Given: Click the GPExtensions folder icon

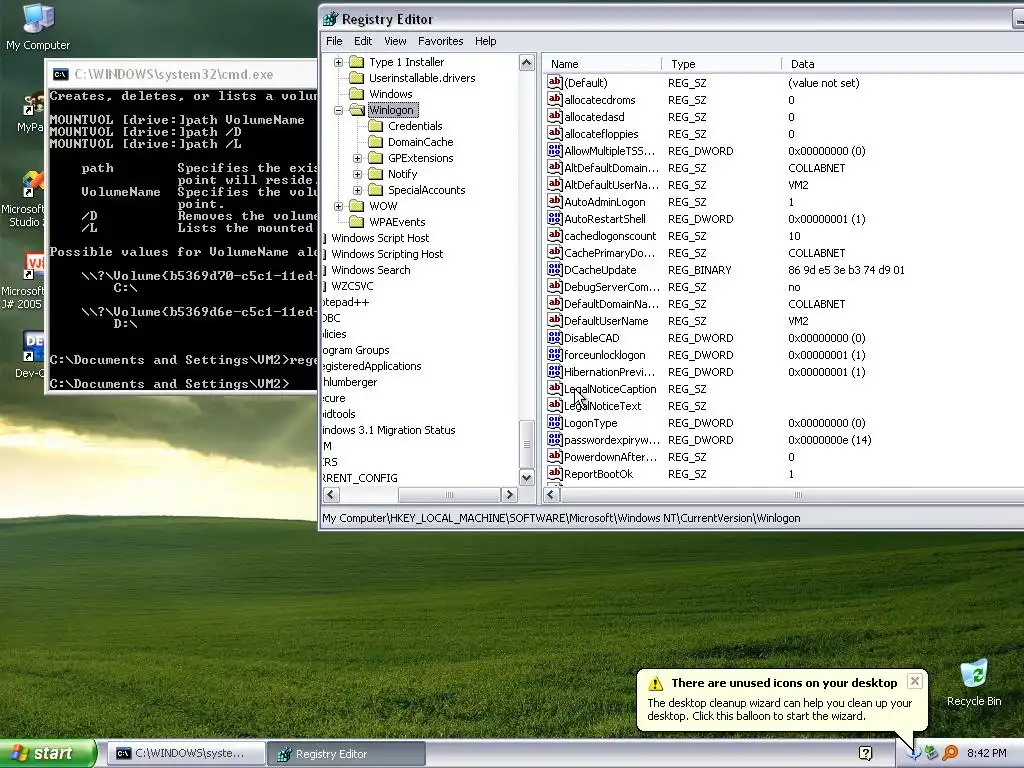Looking at the screenshot, I should tap(376, 158).
